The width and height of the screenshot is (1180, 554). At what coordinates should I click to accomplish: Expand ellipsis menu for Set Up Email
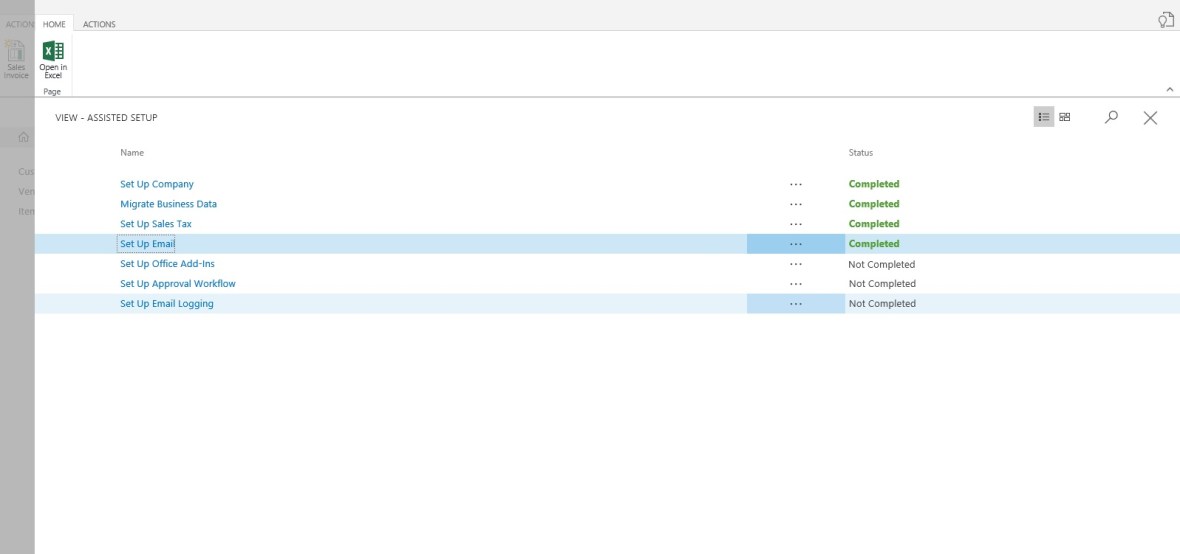pos(795,244)
